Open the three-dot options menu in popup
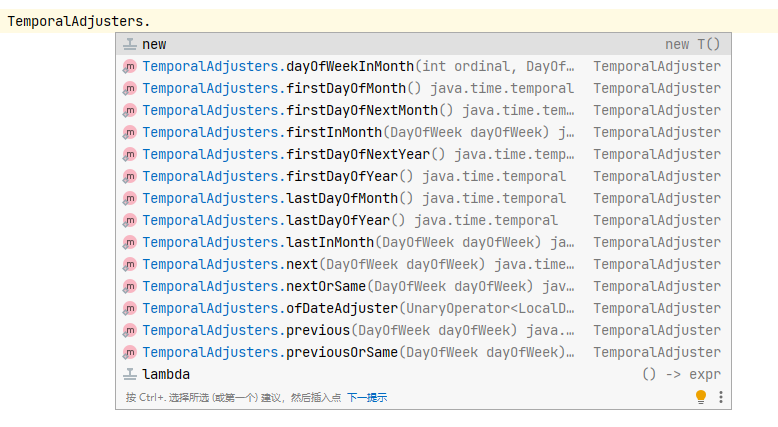This screenshot has width=778, height=427. 720,397
